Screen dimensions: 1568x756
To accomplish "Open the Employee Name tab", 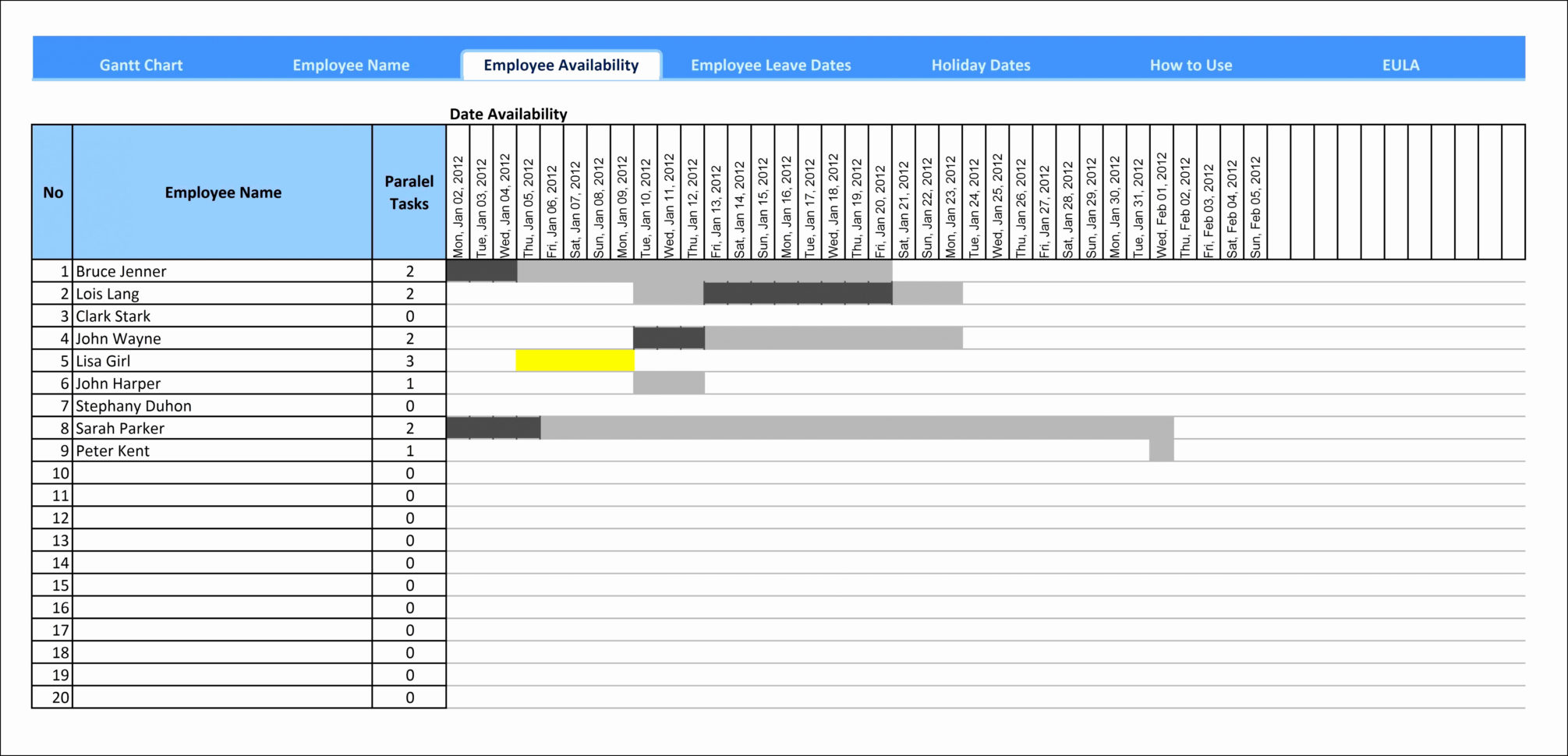I will [352, 65].
